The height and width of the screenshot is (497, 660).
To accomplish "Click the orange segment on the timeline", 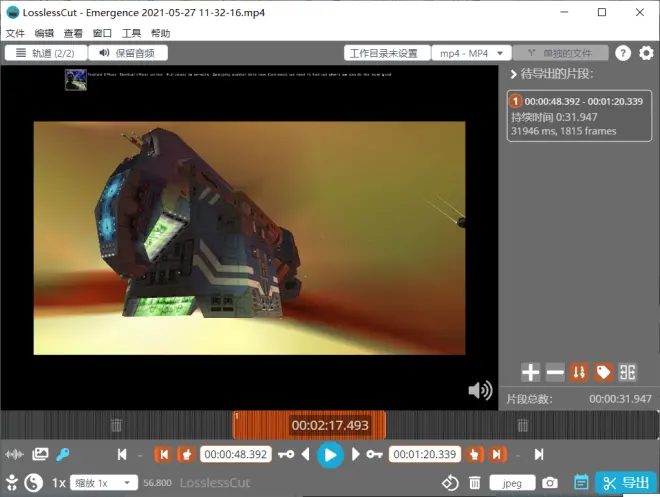I will pyautogui.click(x=309, y=425).
